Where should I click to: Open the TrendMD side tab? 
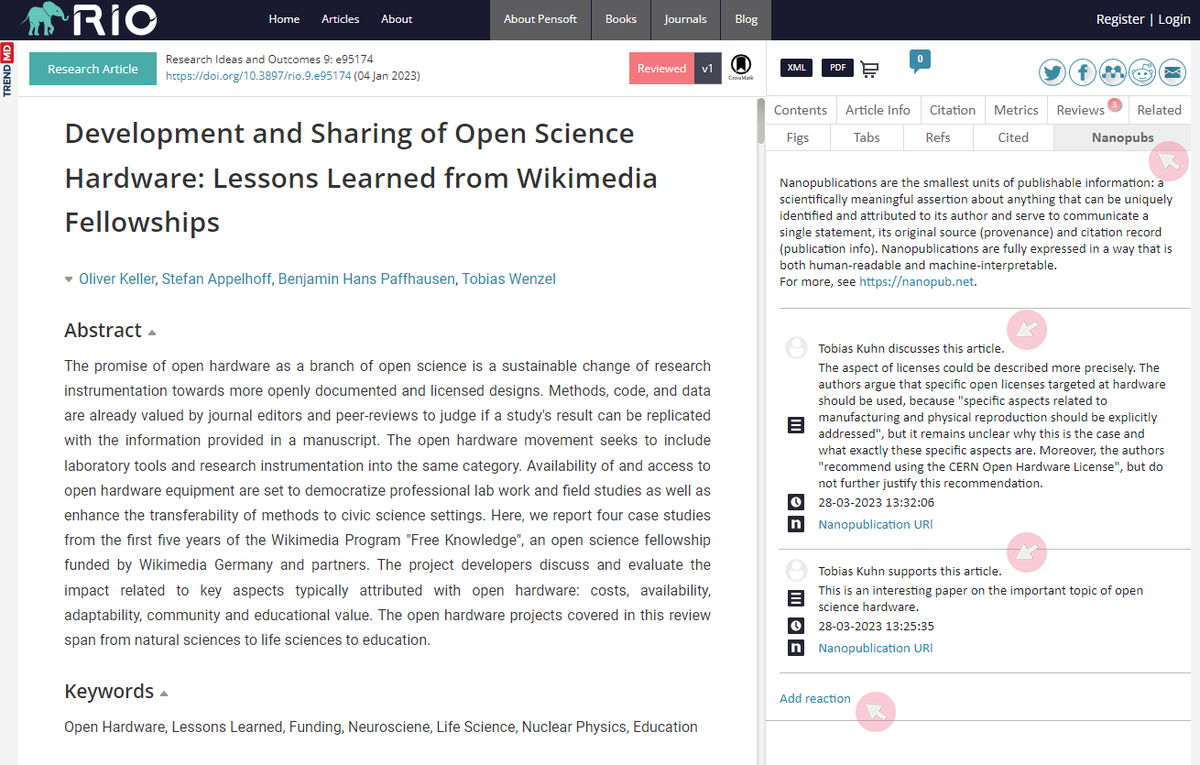[x=7, y=69]
